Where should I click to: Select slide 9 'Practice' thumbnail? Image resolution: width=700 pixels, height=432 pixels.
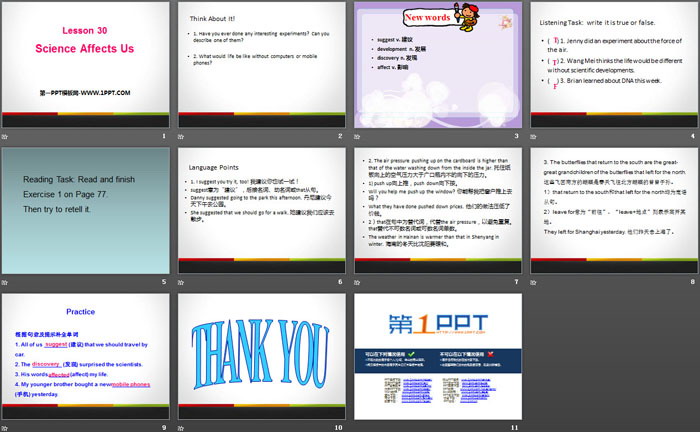click(86, 356)
